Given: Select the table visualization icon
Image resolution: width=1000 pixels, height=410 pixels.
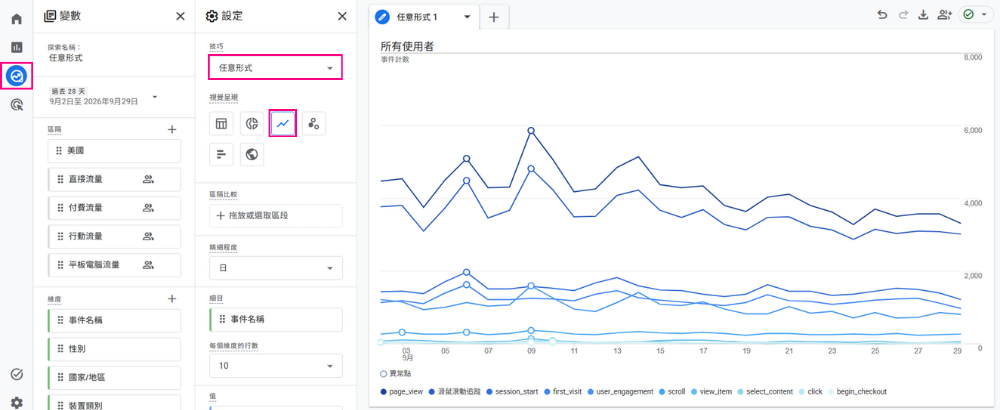Looking at the screenshot, I should [x=221, y=124].
